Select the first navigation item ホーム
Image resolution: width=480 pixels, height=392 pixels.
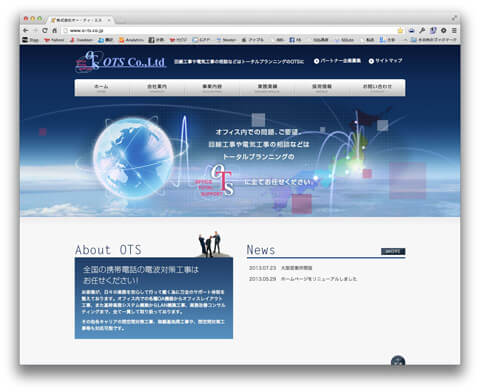point(102,88)
